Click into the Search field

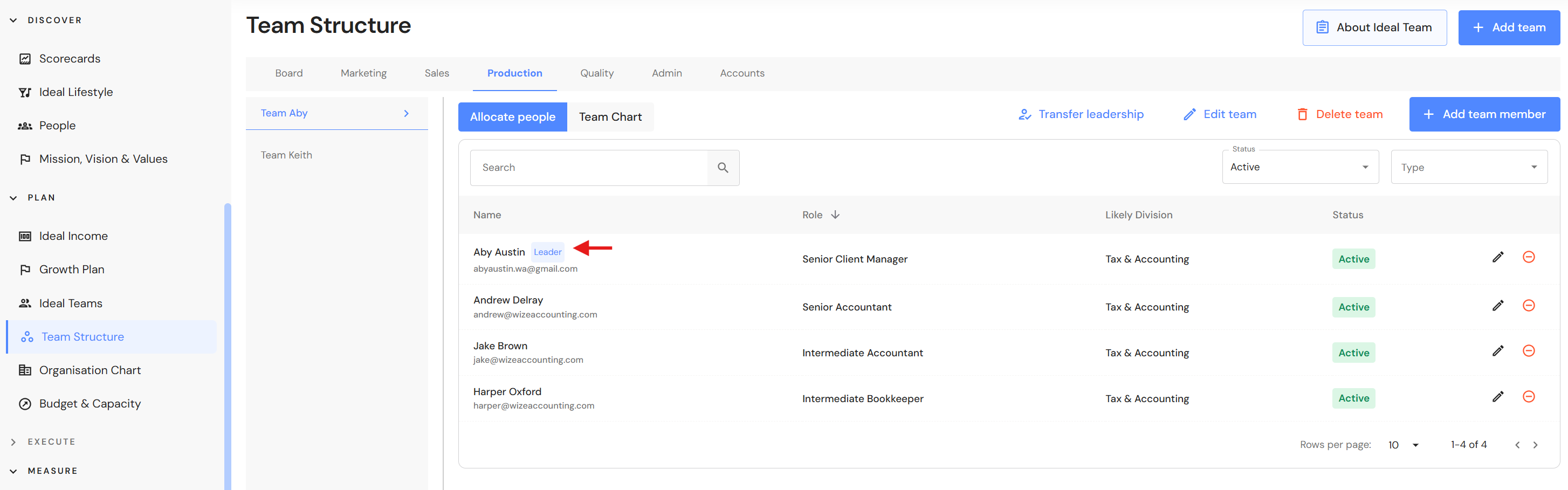(x=588, y=168)
